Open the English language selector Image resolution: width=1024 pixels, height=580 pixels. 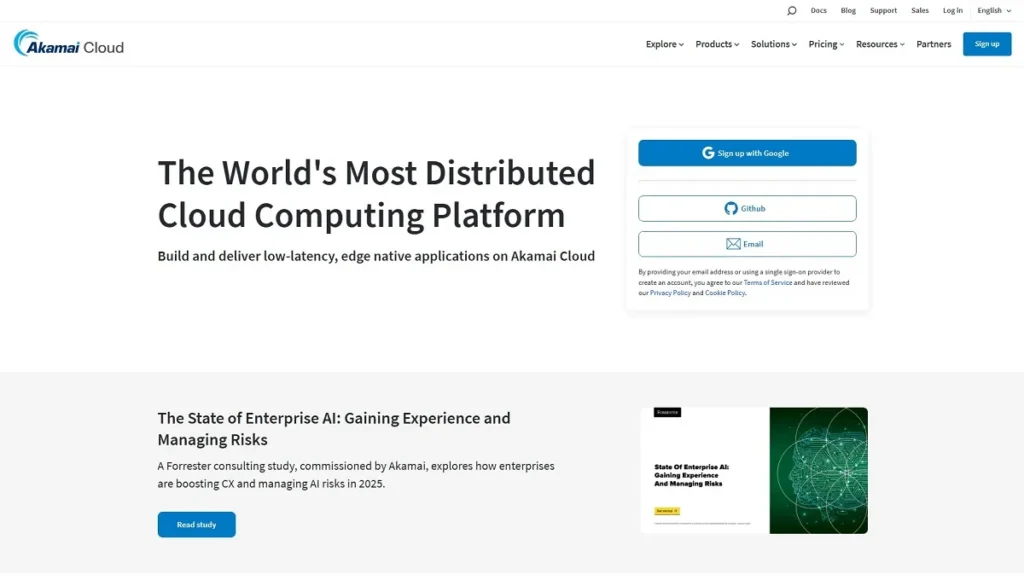pos(992,10)
